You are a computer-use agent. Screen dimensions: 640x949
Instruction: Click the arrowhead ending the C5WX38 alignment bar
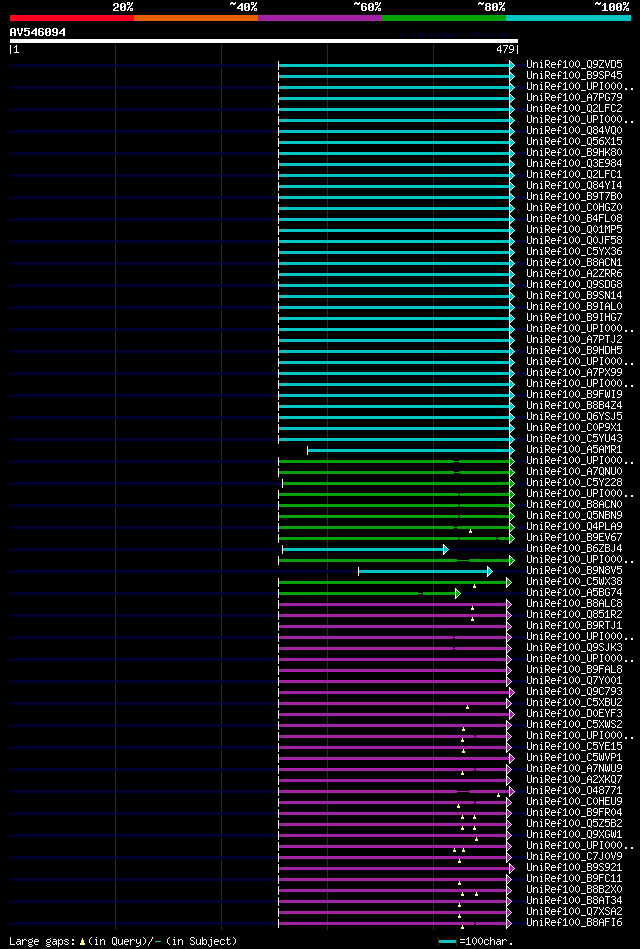click(x=509, y=582)
